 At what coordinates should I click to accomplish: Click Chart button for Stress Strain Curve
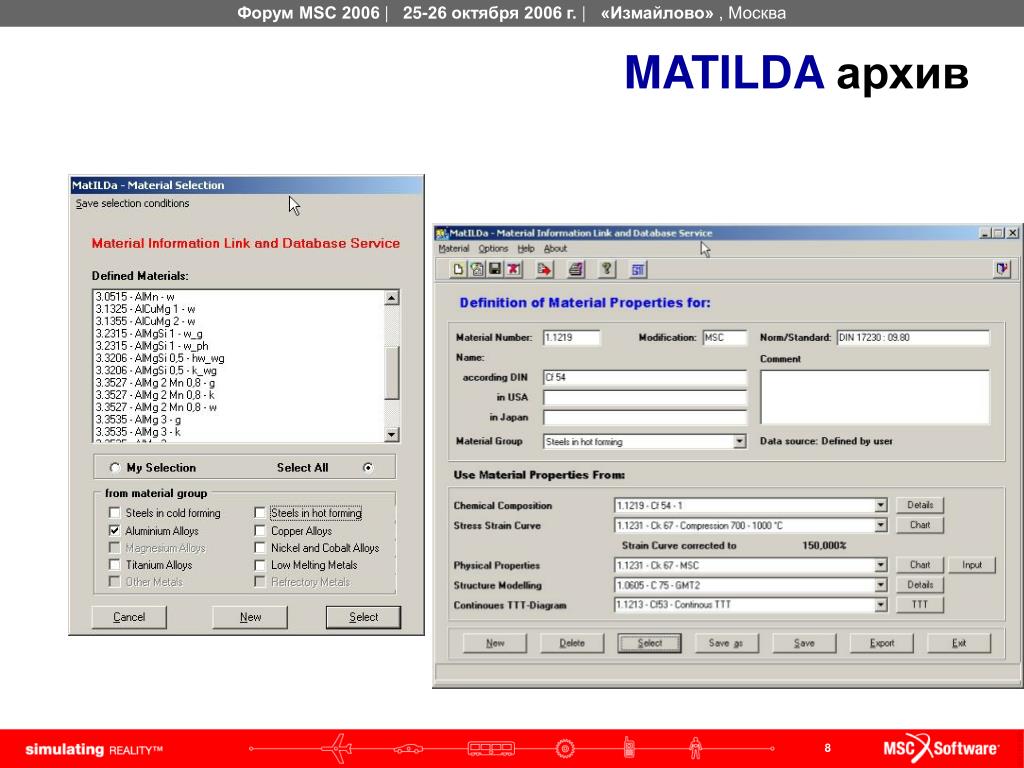pyautogui.click(x=920, y=525)
